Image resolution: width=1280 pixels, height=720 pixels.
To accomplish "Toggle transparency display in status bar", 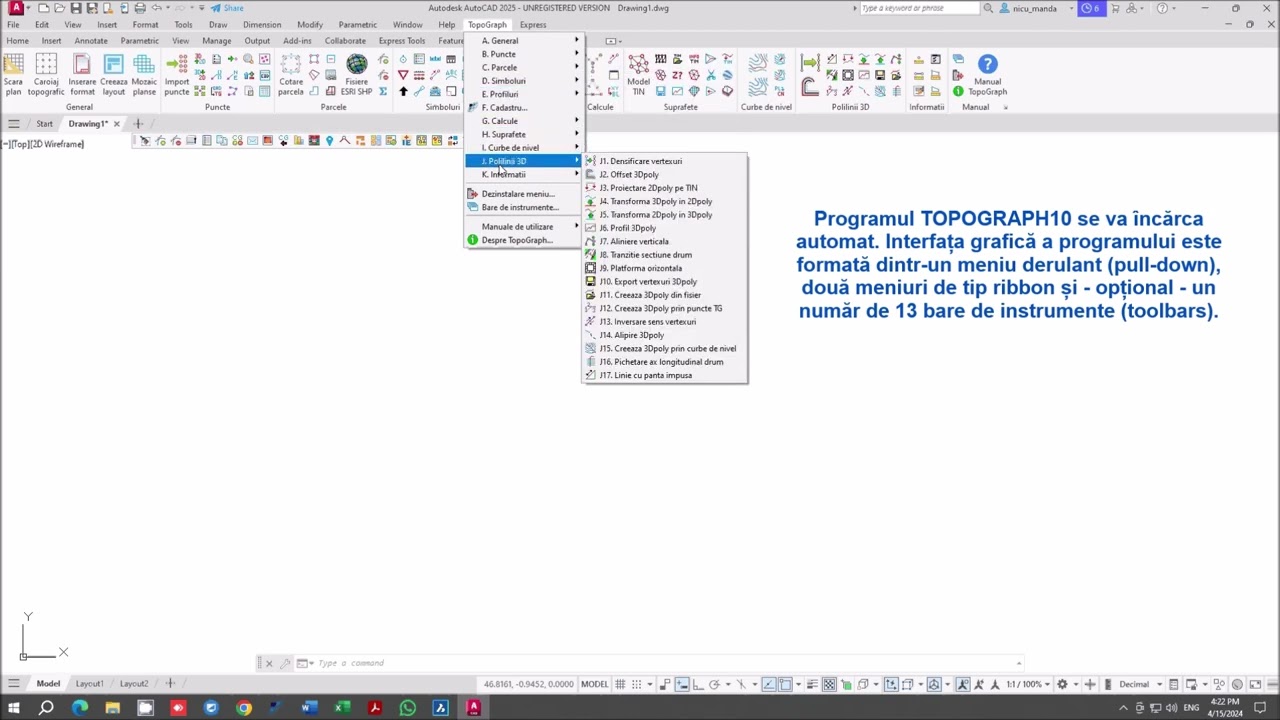I will pyautogui.click(x=829, y=684).
